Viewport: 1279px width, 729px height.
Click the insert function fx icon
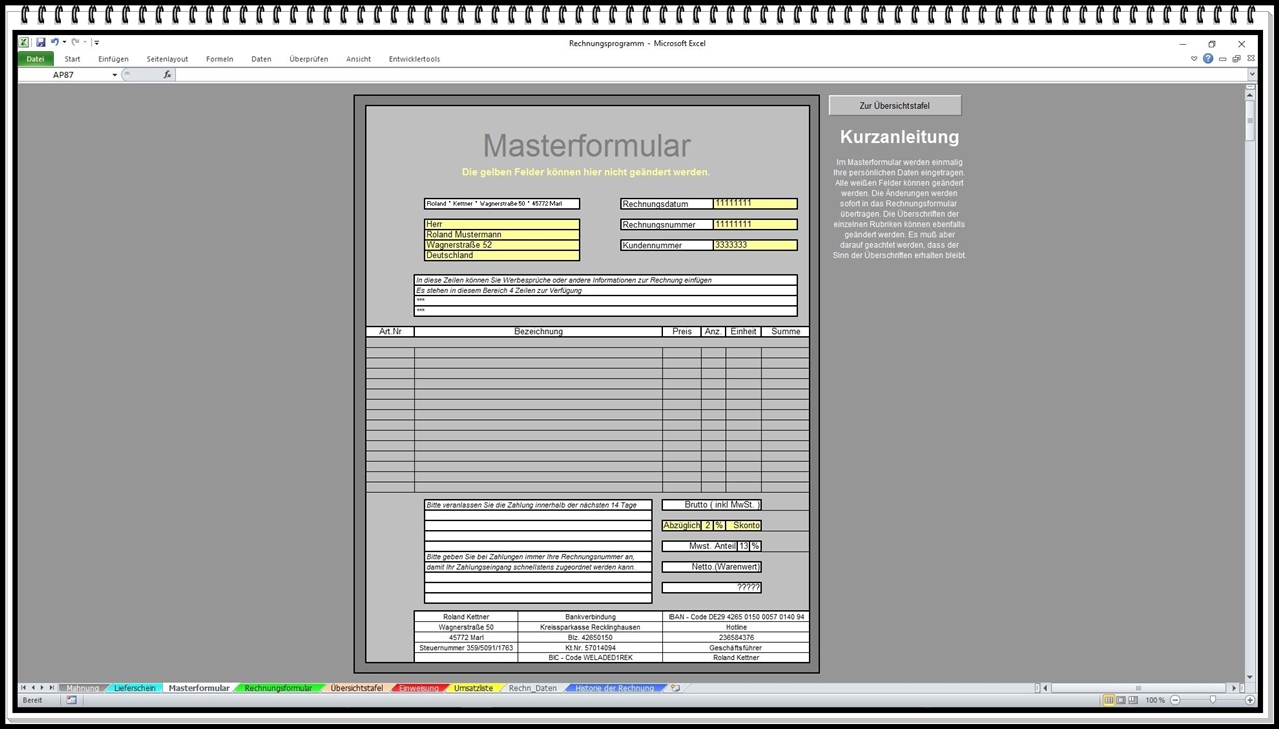tap(167, 75)
